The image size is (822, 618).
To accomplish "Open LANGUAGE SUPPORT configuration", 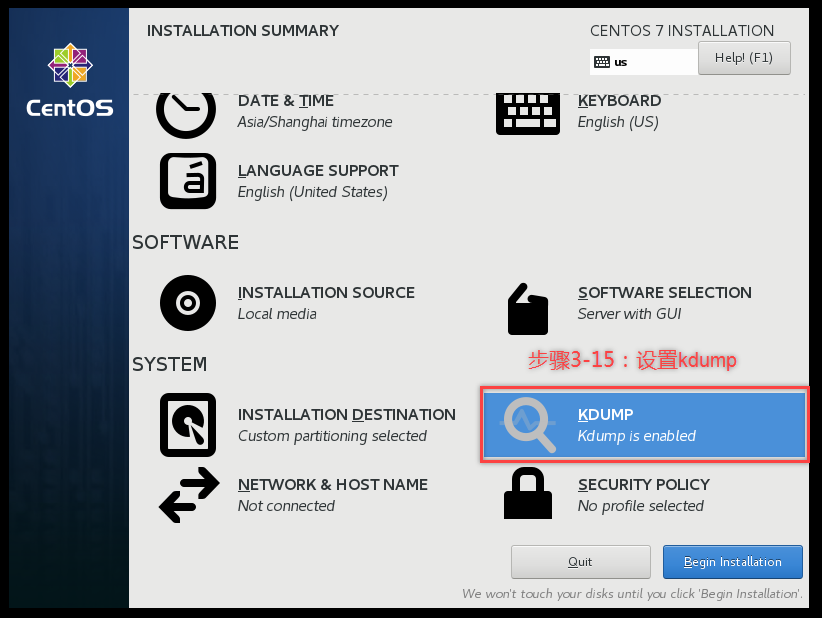I will pos(318,171).
